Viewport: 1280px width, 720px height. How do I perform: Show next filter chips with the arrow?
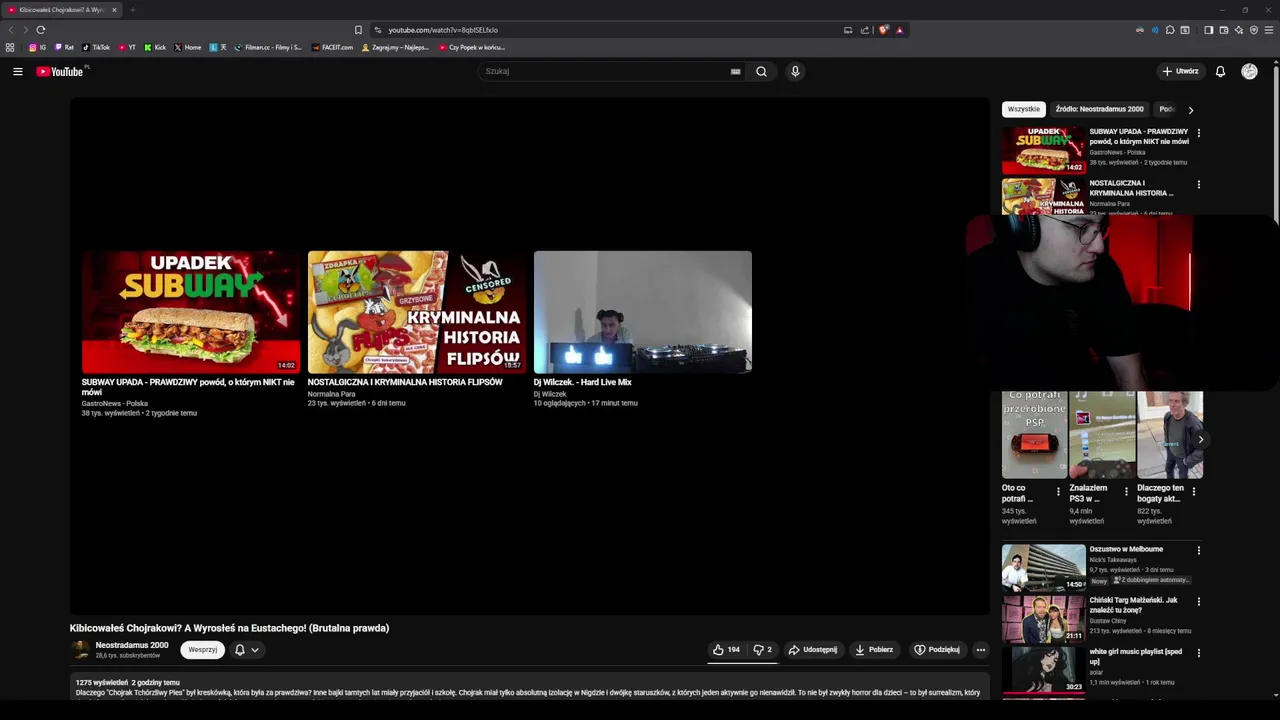1190,110
